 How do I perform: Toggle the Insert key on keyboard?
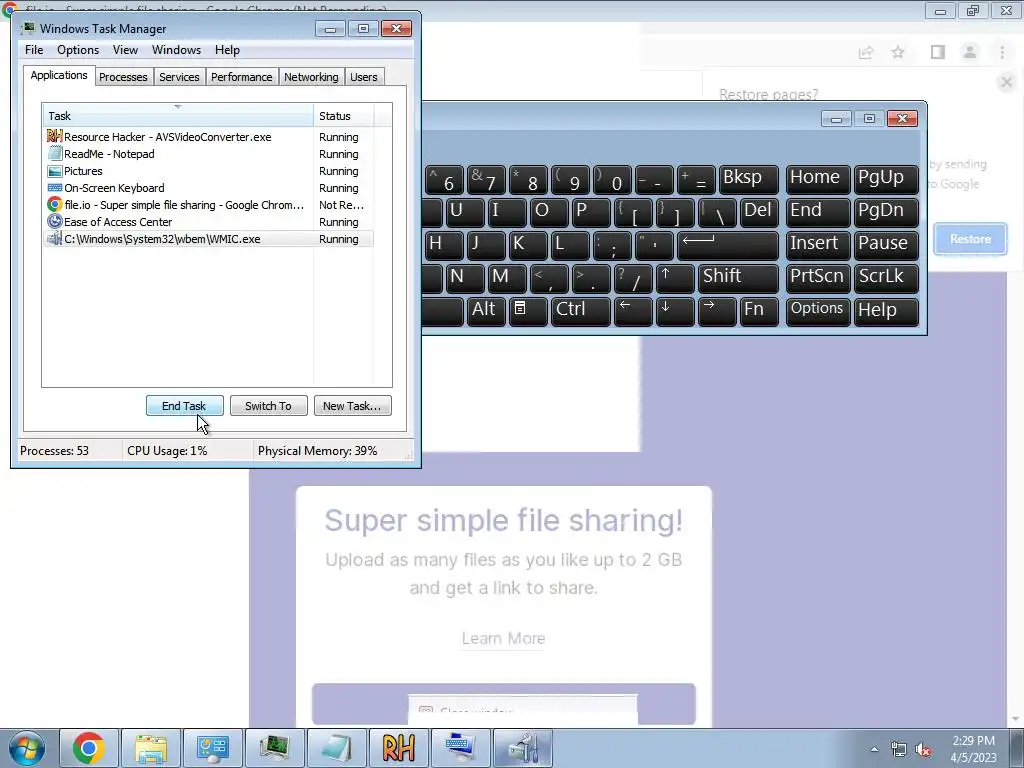click(818, 246)
